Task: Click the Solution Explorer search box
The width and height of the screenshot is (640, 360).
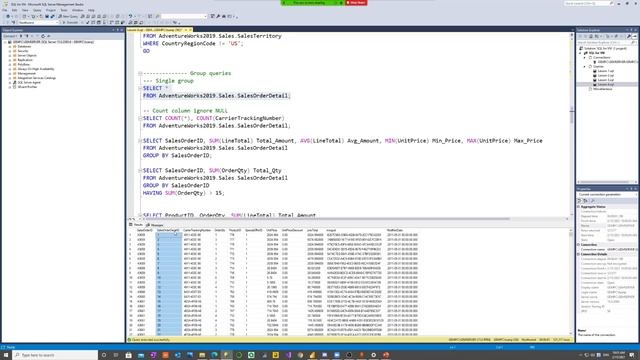Action: tap(607, 42)
